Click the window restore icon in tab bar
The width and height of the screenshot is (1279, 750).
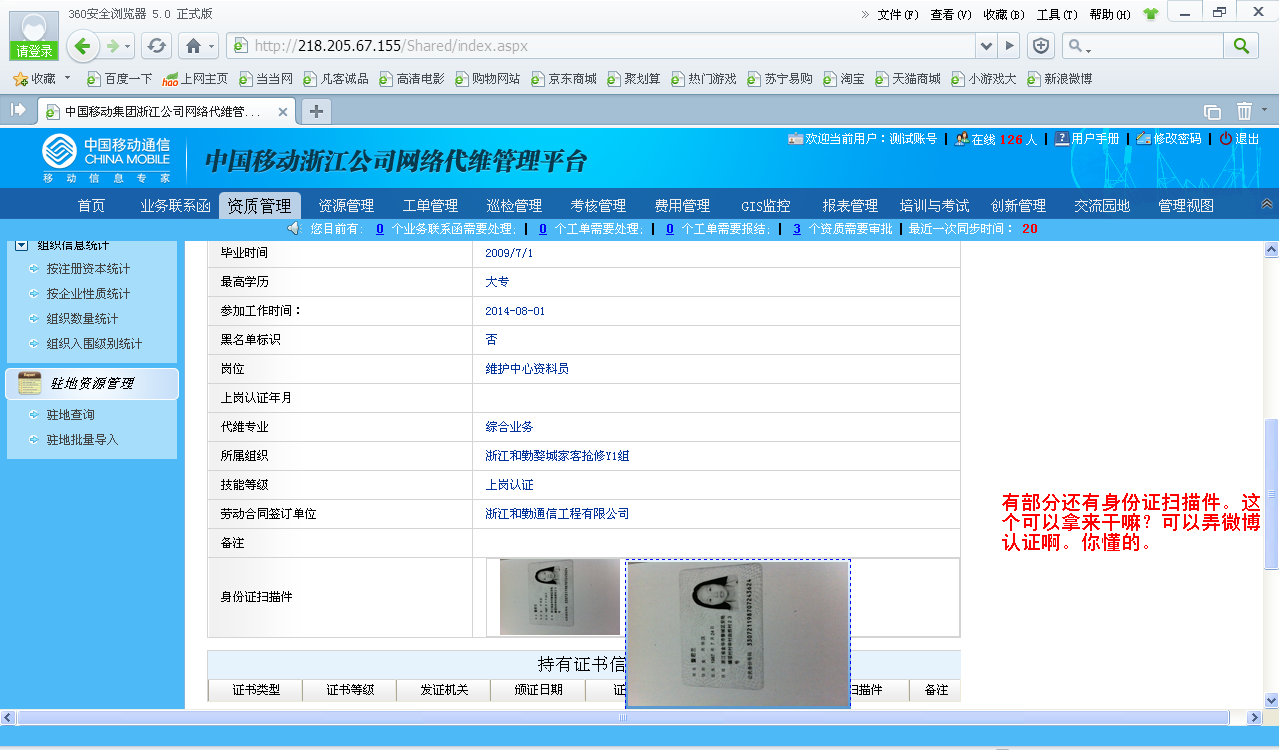coord(1212,112)
